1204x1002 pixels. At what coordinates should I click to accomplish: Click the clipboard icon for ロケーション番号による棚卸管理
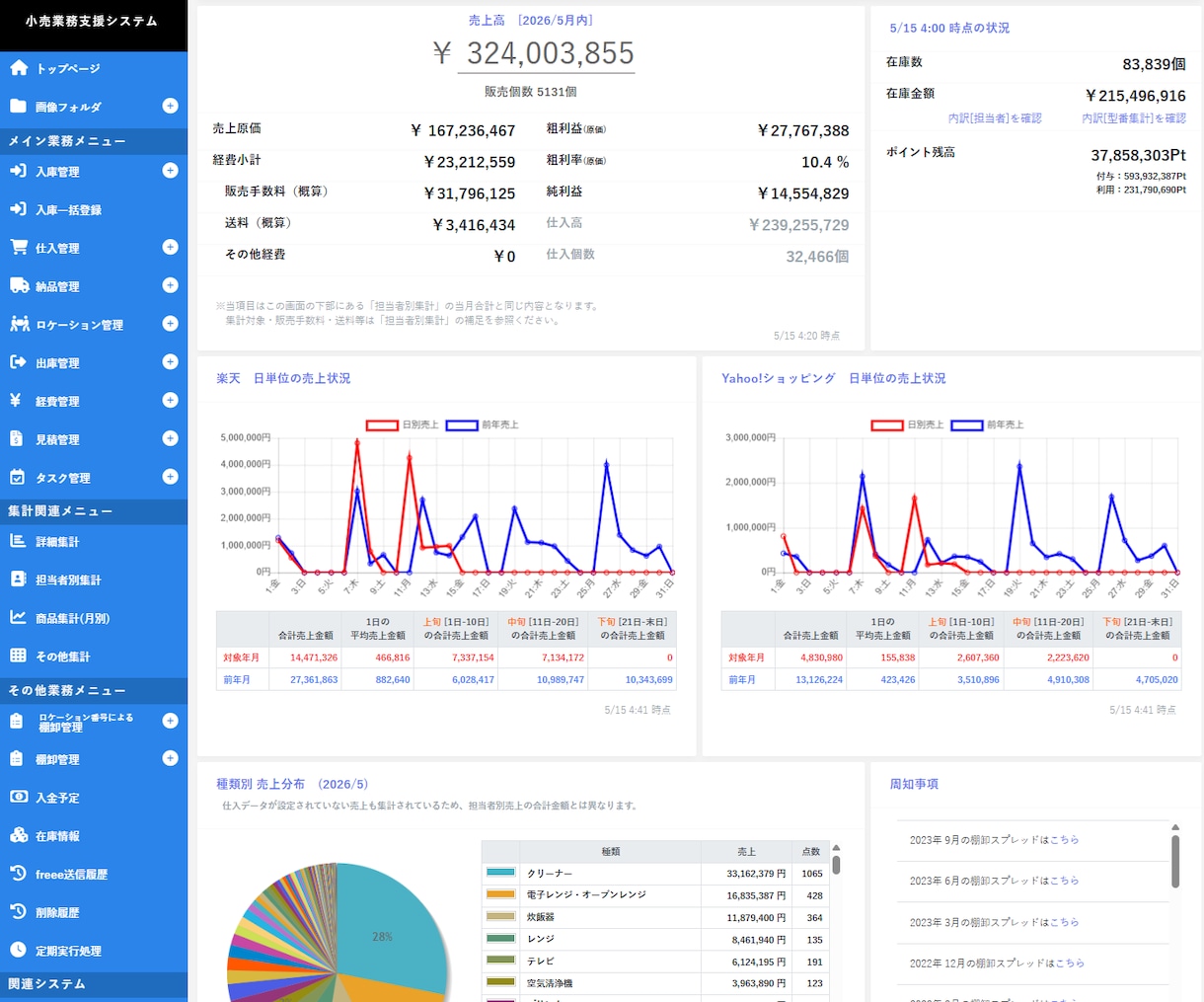point(17,722)
